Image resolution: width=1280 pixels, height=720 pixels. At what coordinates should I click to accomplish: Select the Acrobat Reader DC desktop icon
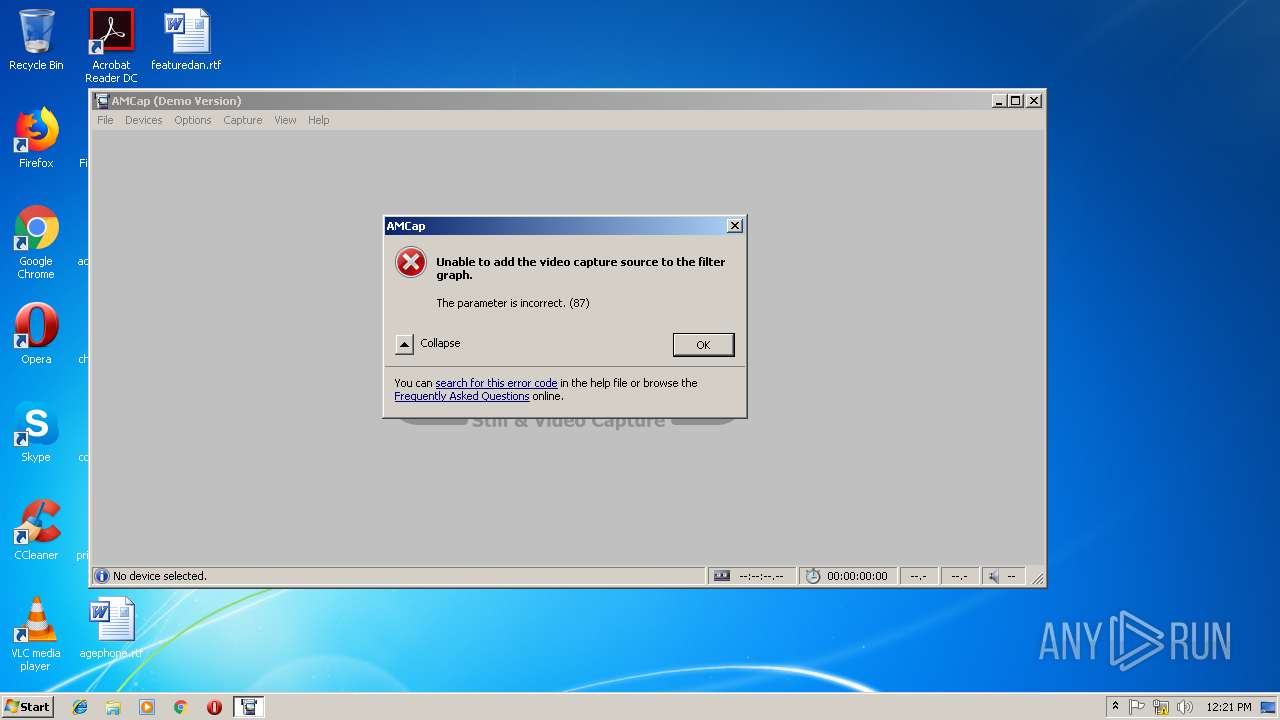[111, 46]
